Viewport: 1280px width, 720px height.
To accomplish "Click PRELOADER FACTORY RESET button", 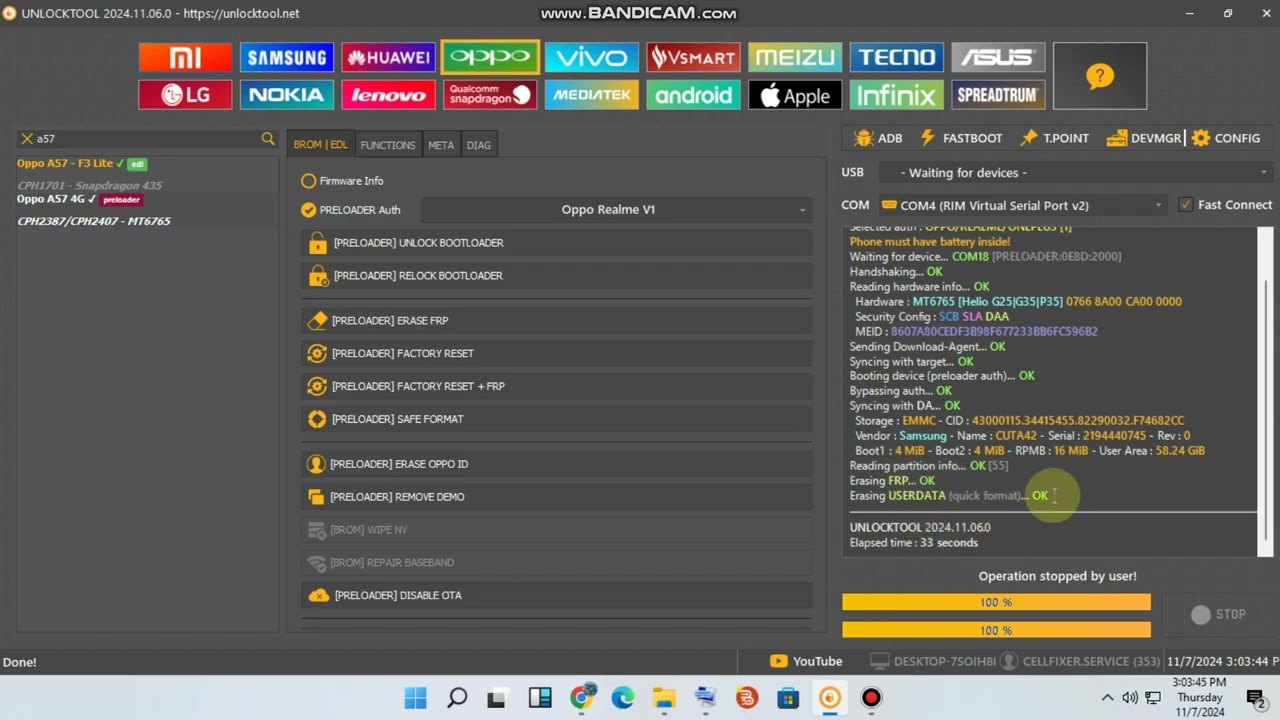I will 557,354.
